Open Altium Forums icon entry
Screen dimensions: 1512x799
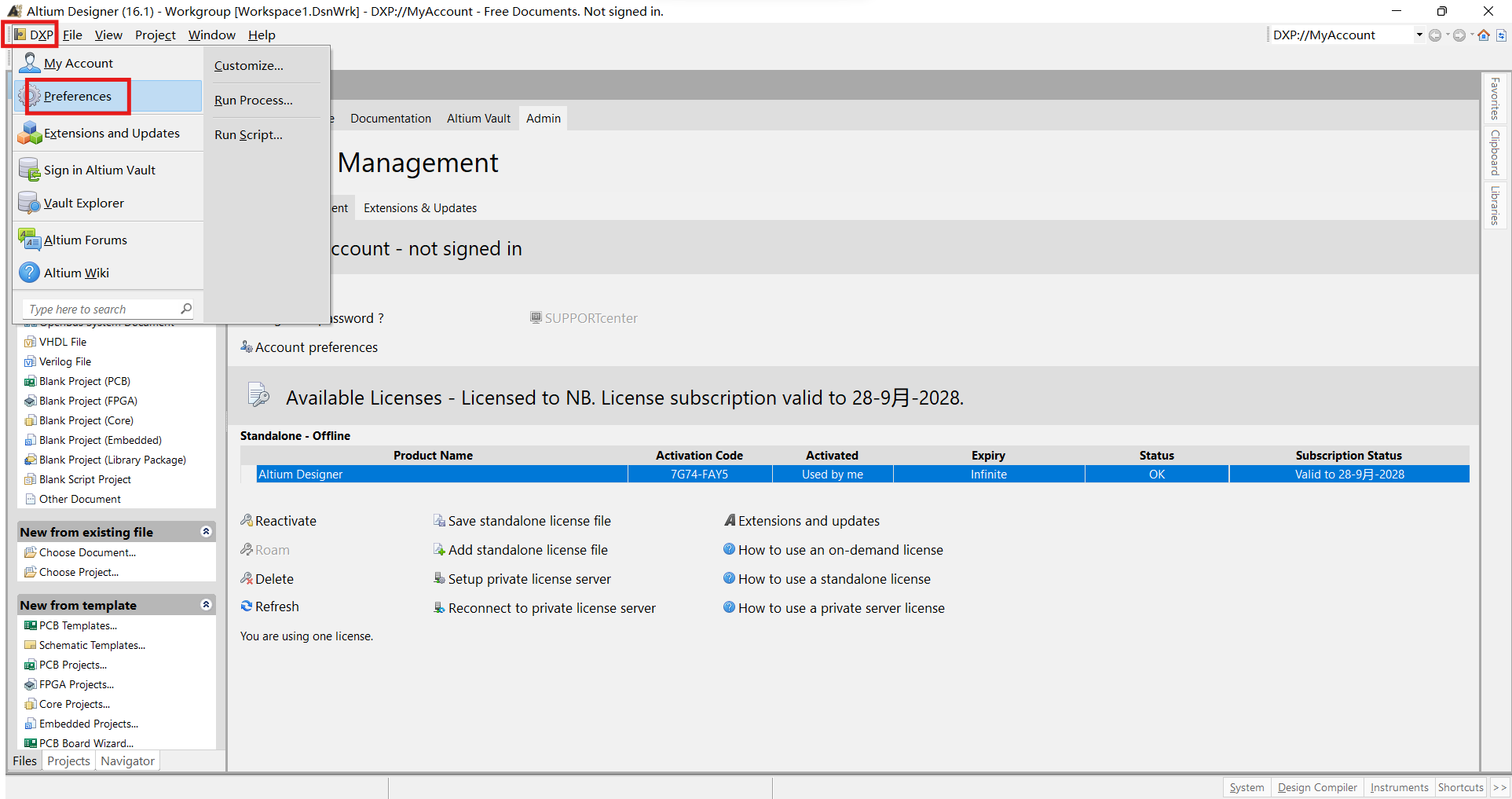coord(29,240)
